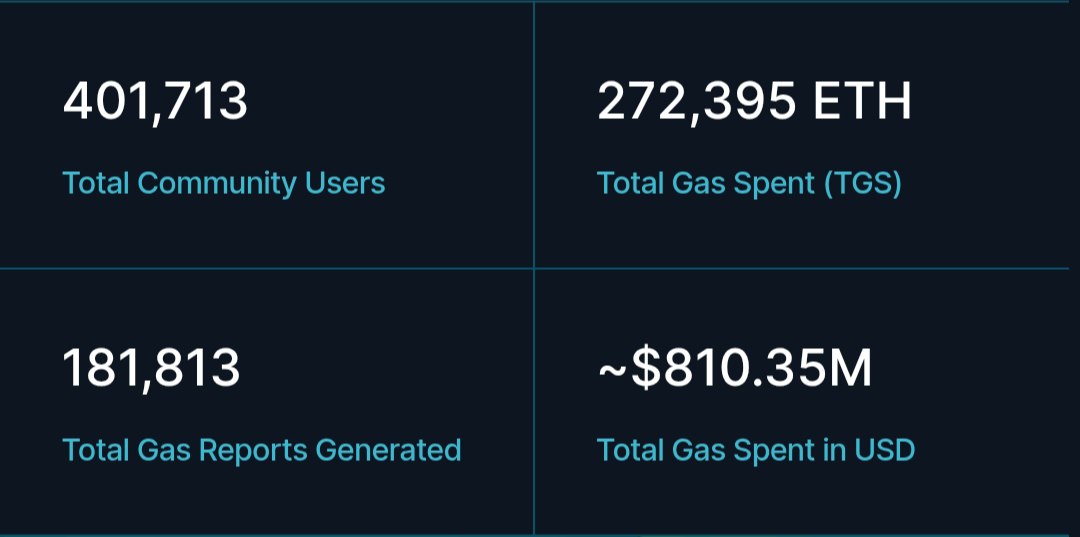Screen dimensions: 1080x537
Task: Open the Total Community Users label
Action: 223,183
